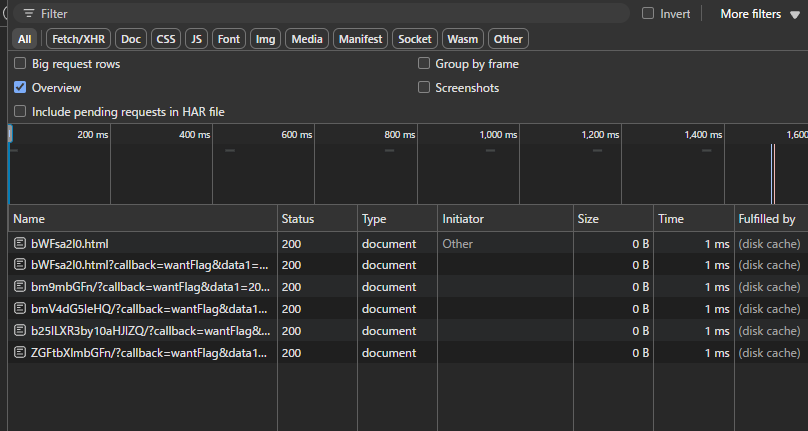Filter by Manifest requests
Screen dimensions: 808x431
[x=360, y=39]
